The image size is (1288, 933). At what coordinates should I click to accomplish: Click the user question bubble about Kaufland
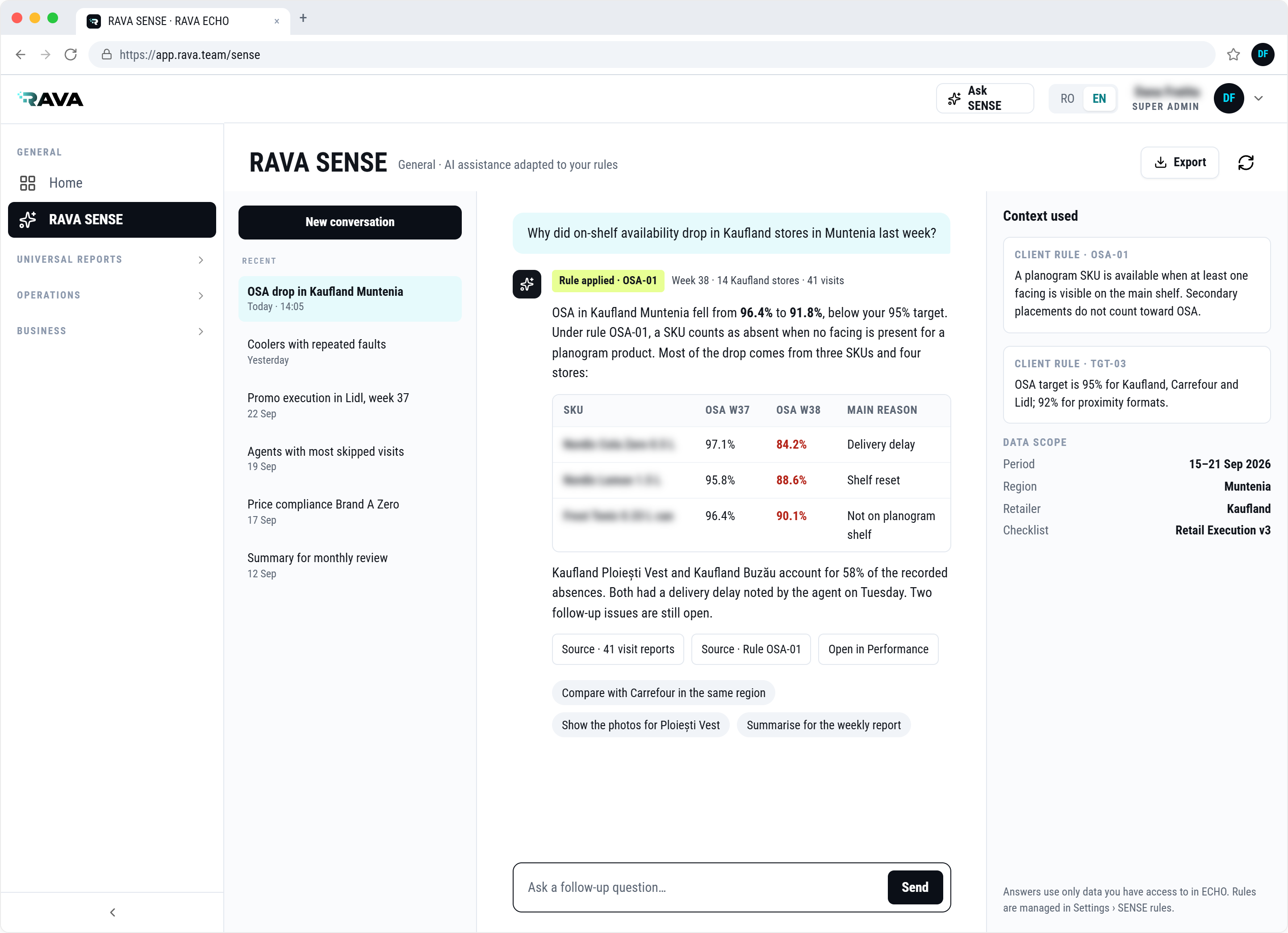732,234
